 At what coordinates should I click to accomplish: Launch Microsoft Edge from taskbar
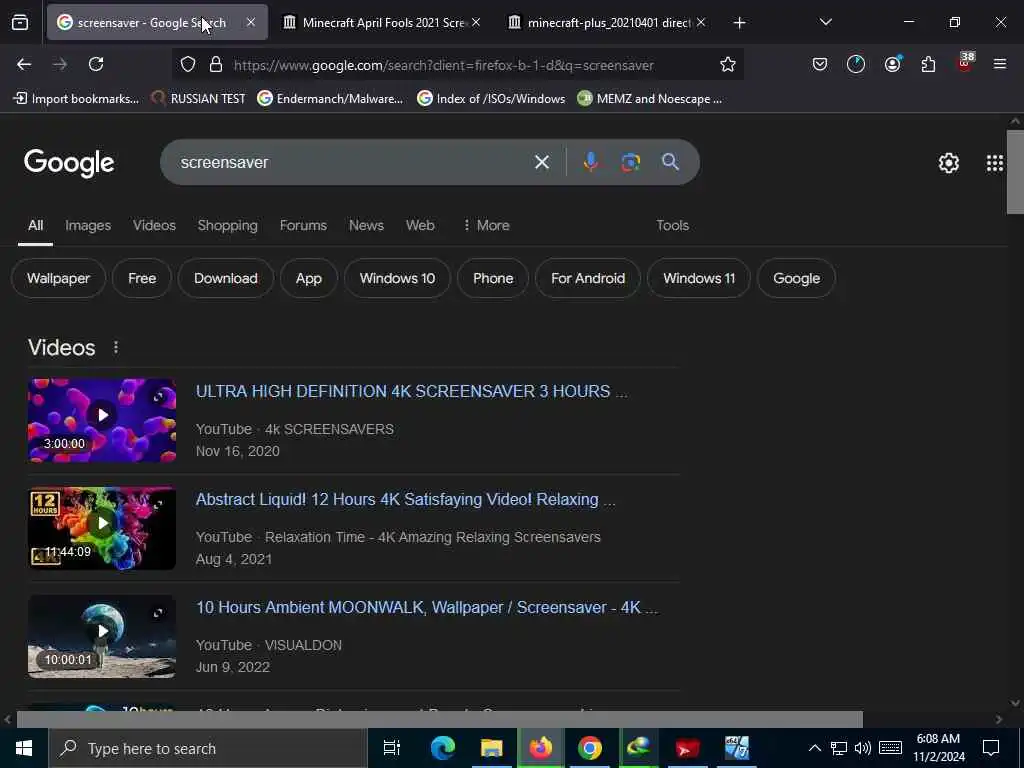point(442,748)
